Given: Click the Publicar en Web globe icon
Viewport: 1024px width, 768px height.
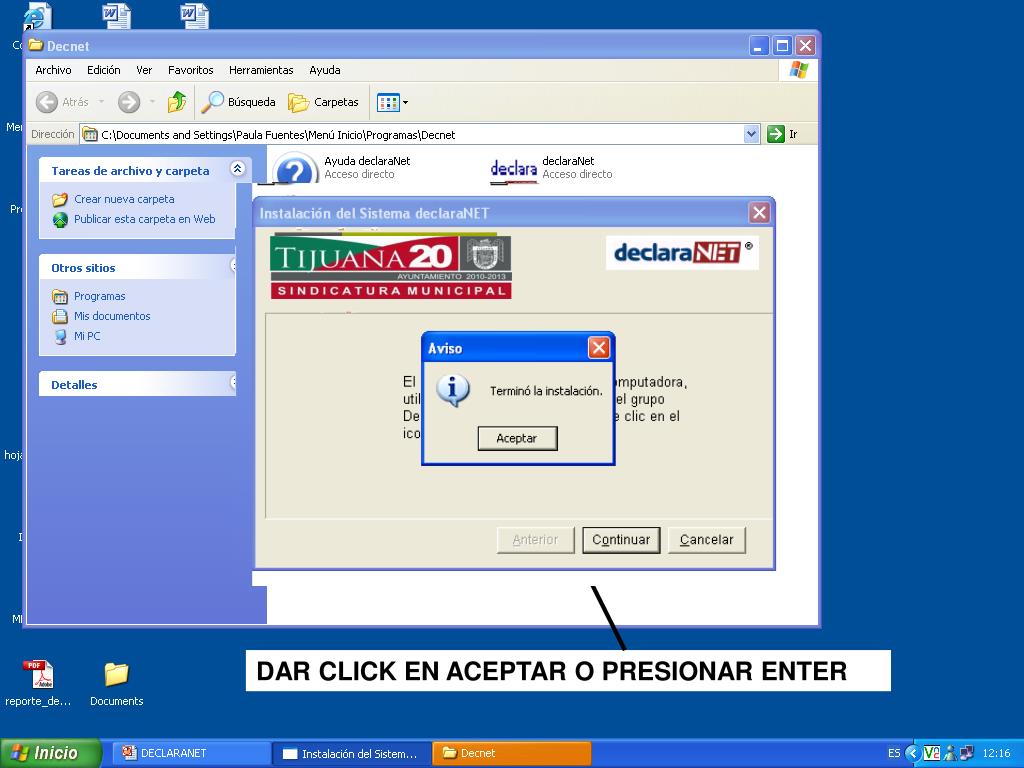Looking at the screenshot, I should coord(60,219).
